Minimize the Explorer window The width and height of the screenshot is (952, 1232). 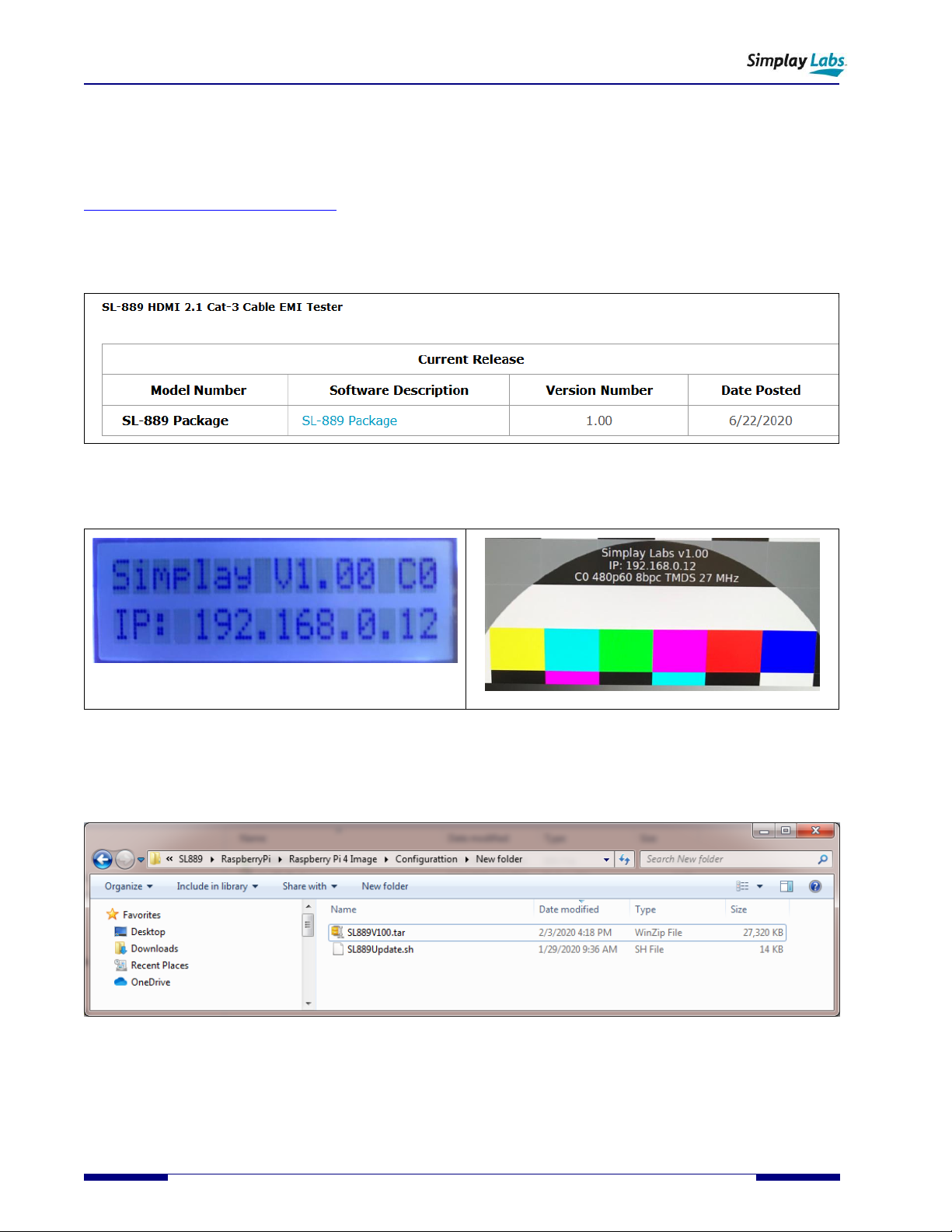point(764,831)
